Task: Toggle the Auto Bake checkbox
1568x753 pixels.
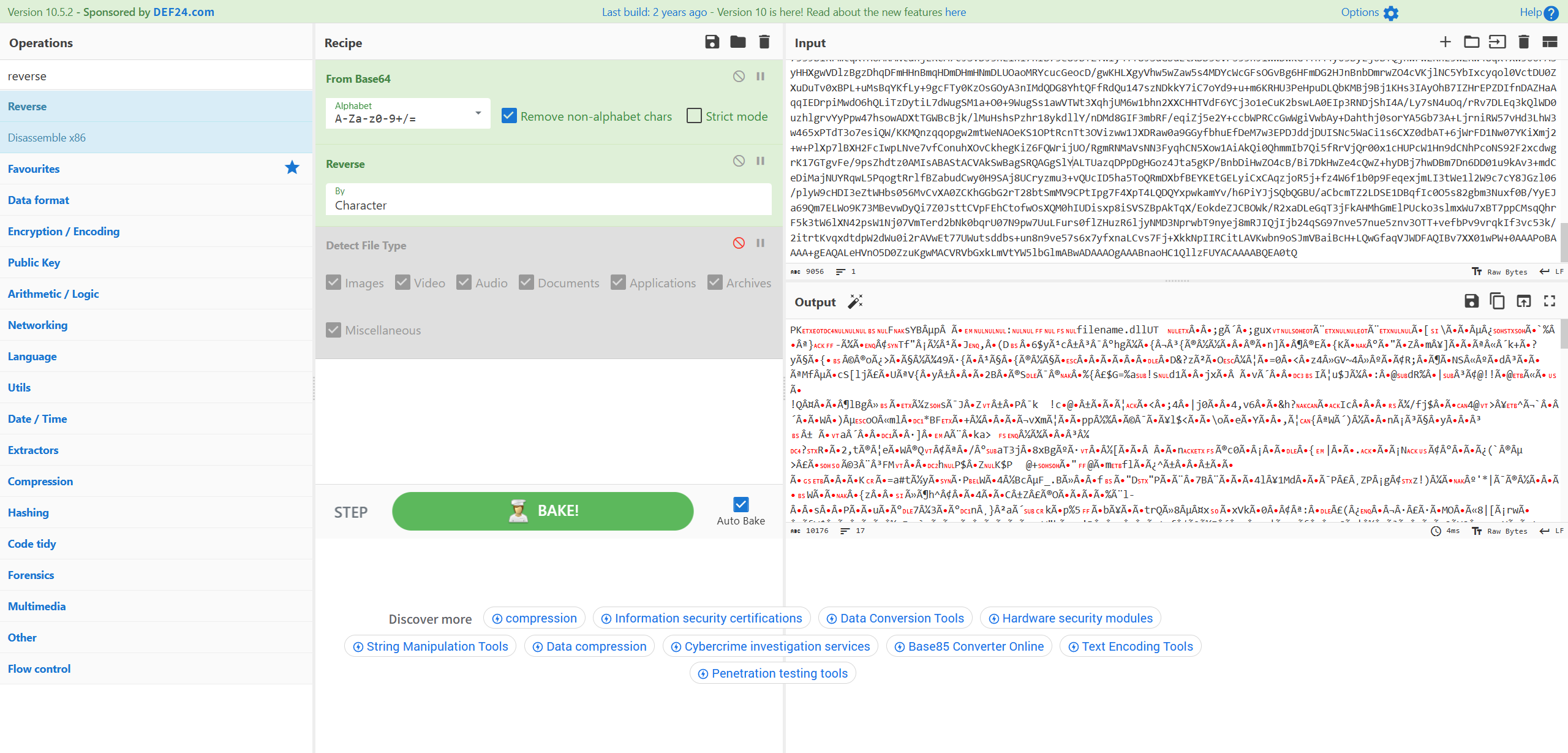Action: pyautogui.click(x=741, y=505)
